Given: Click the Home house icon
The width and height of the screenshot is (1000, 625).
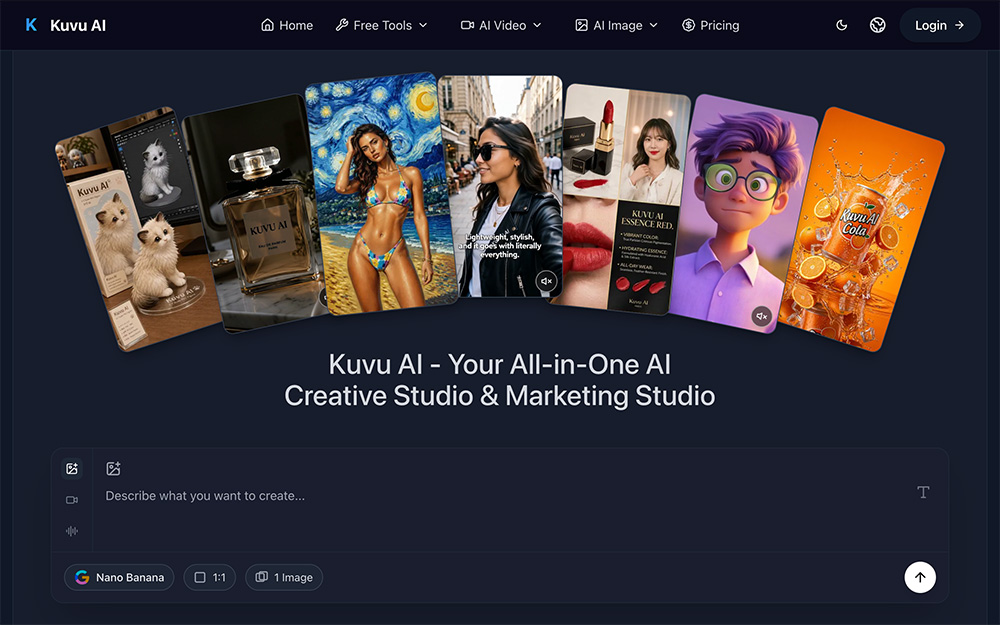Looking at the screenshot, I should 268,26.
